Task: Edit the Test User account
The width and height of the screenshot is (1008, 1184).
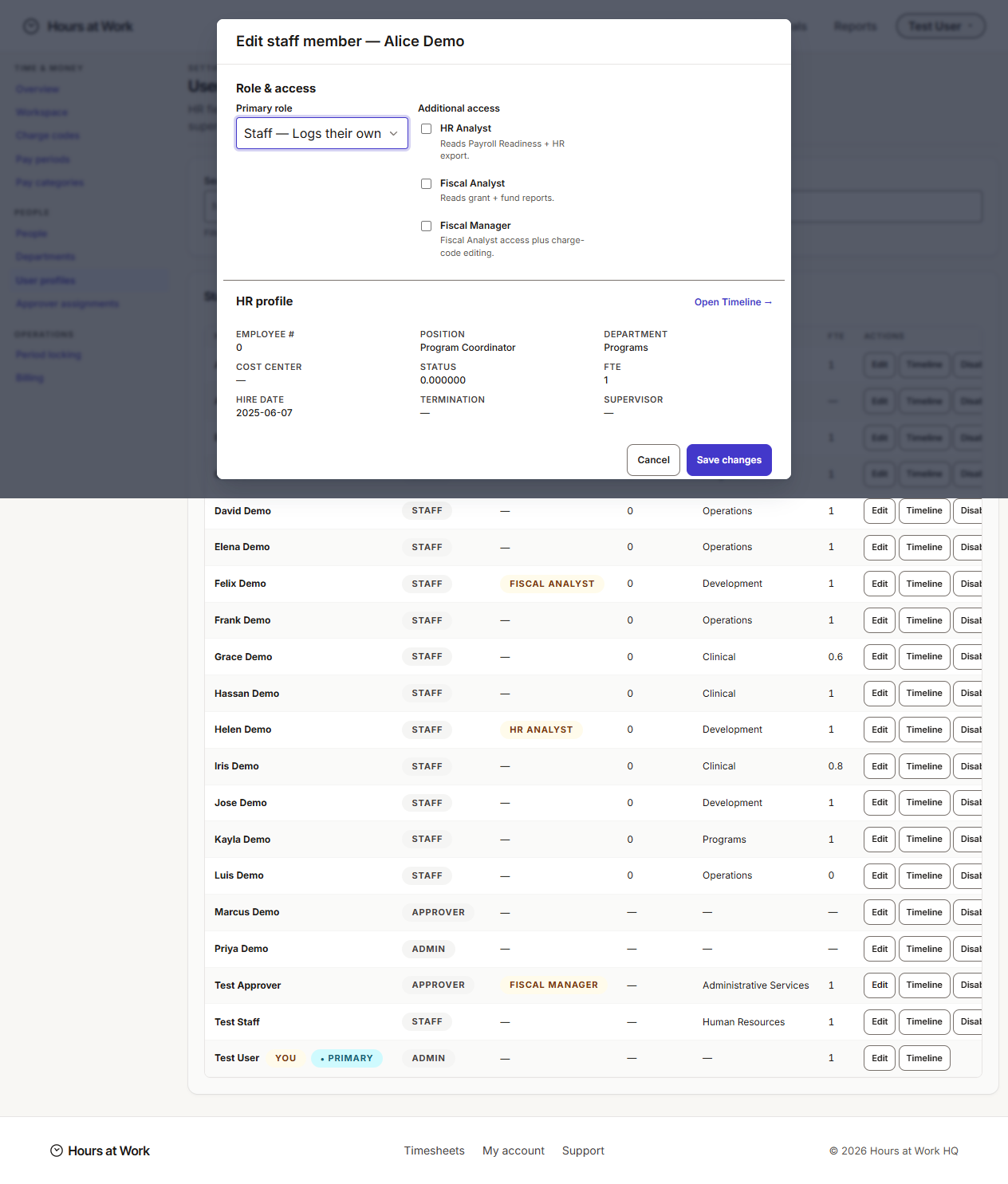Action: 880,1058
